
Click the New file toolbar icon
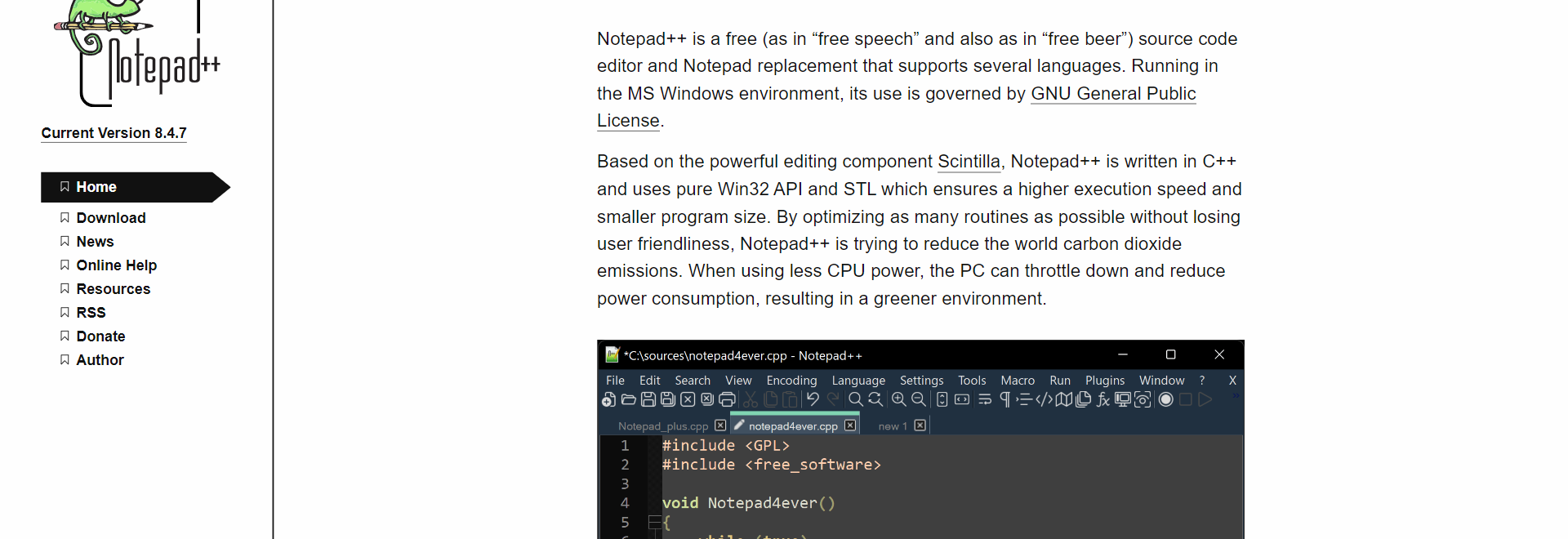coord(609,399)
